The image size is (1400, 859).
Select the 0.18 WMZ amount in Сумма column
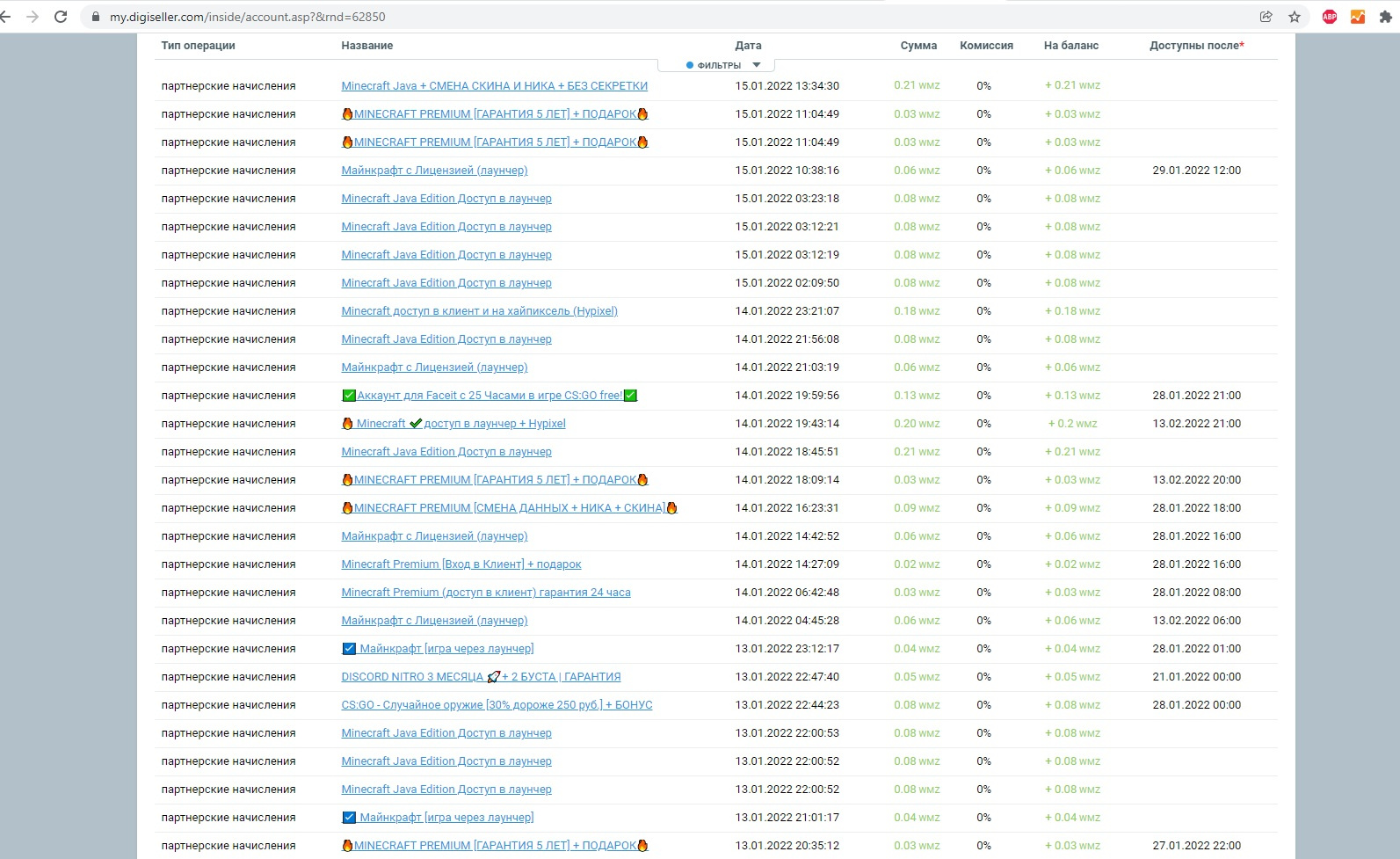917,311
